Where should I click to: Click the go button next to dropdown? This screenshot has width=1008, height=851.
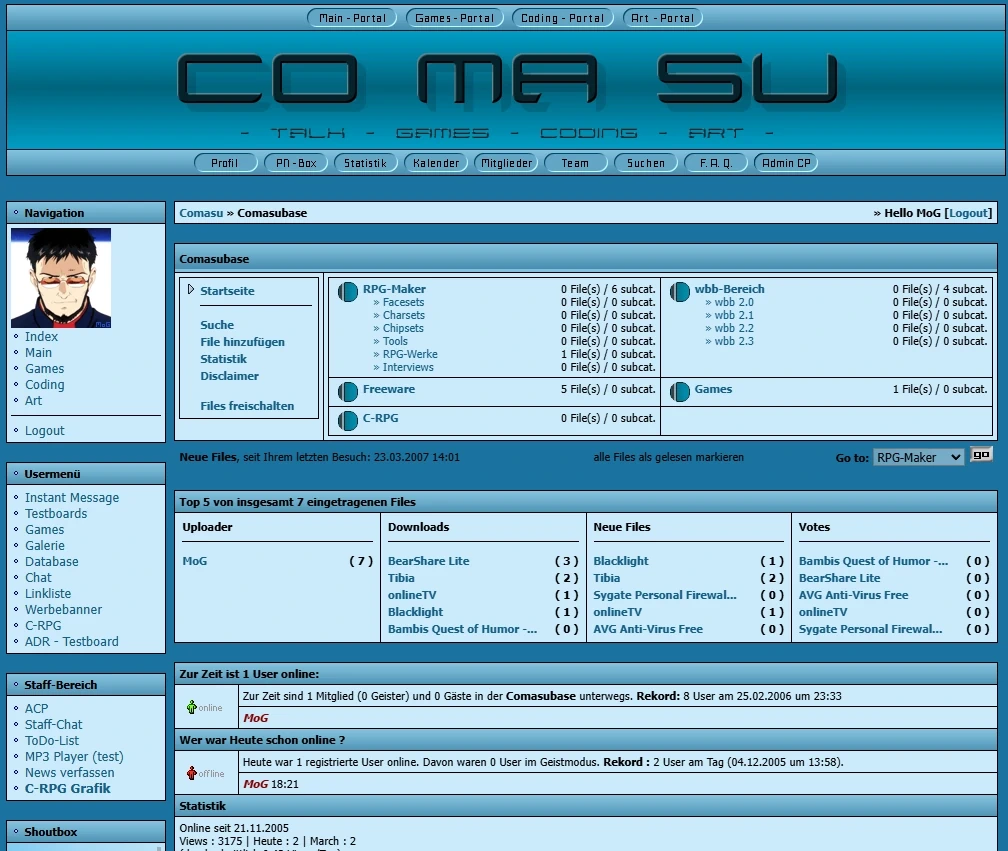pos(981,455)
